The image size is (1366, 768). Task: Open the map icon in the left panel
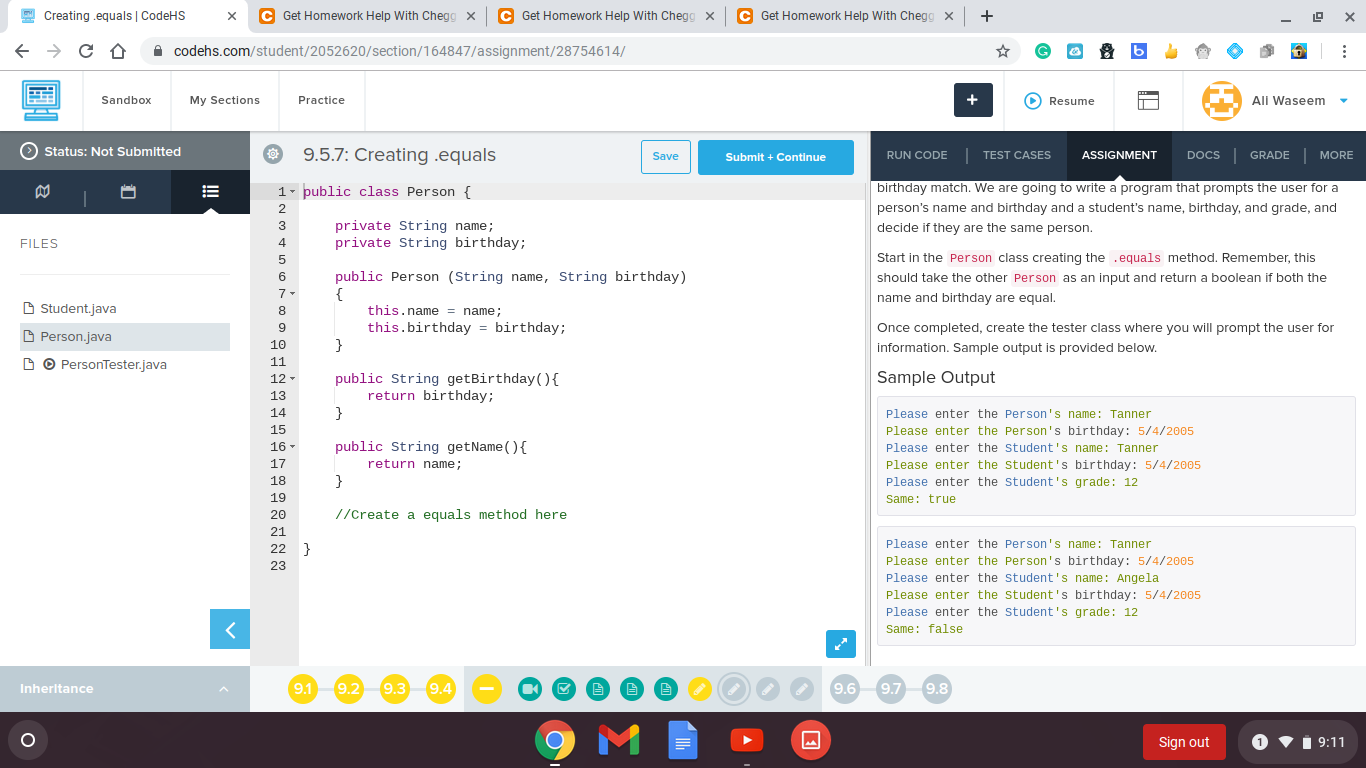pyautogui.click(x=42, y=191)
